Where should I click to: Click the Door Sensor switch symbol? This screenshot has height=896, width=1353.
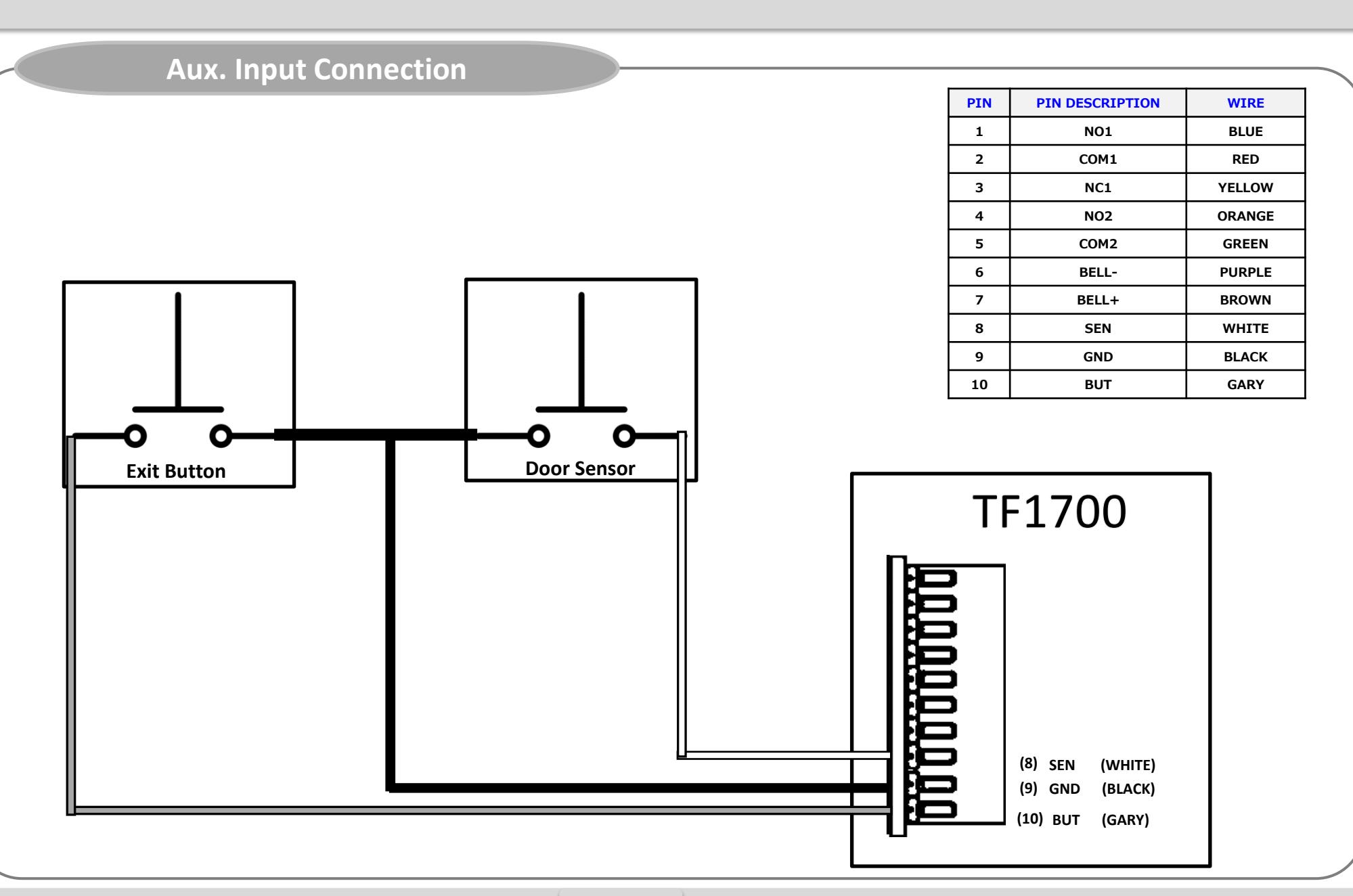coord(581,369)
